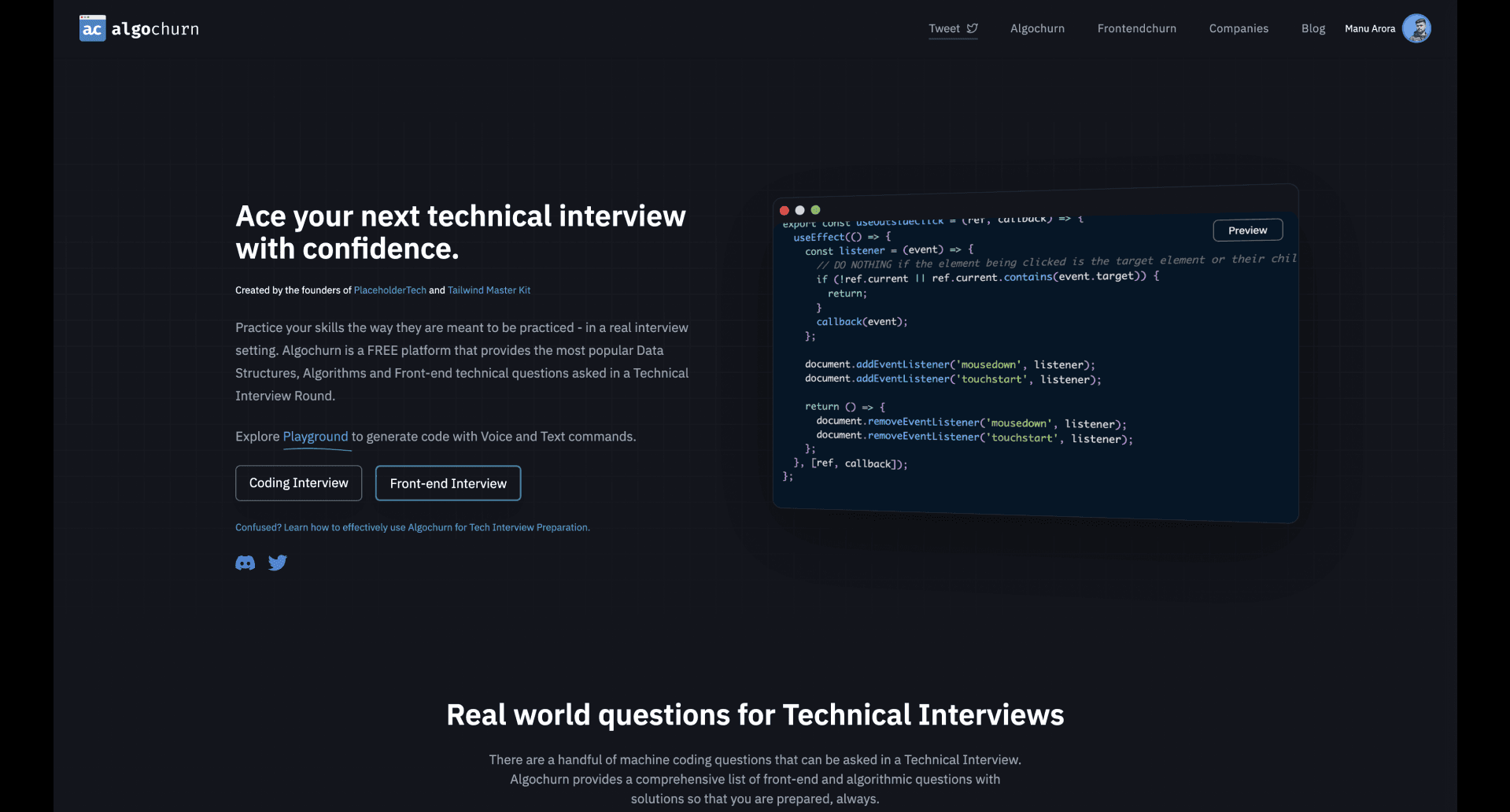
Task: Click the Manu Arora username text
Action: [1369, 28]
